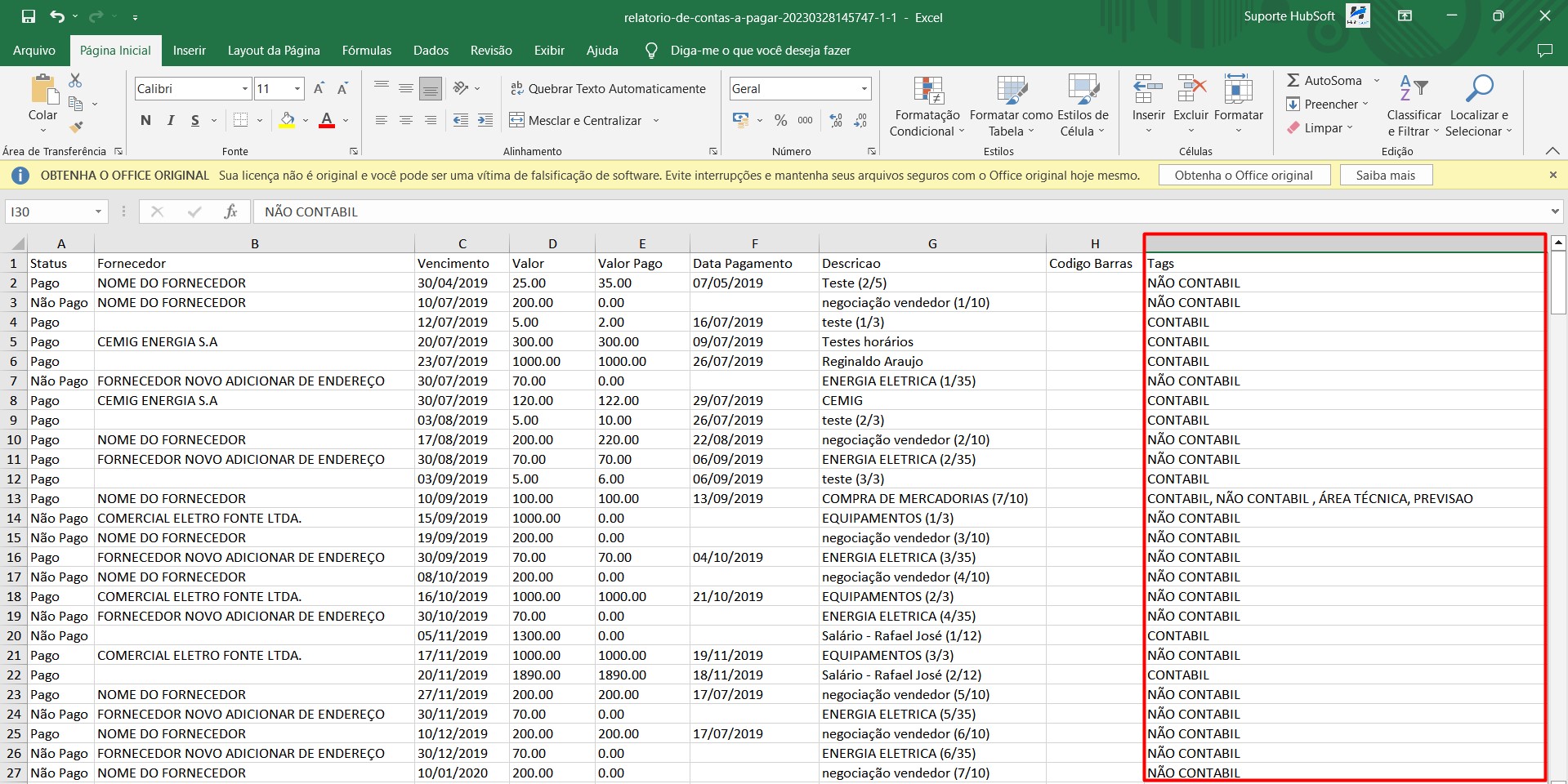Viewport: 1568px width, 784px height.
Task: Toggle underline S formatting
Action: [x=194, y=120]
